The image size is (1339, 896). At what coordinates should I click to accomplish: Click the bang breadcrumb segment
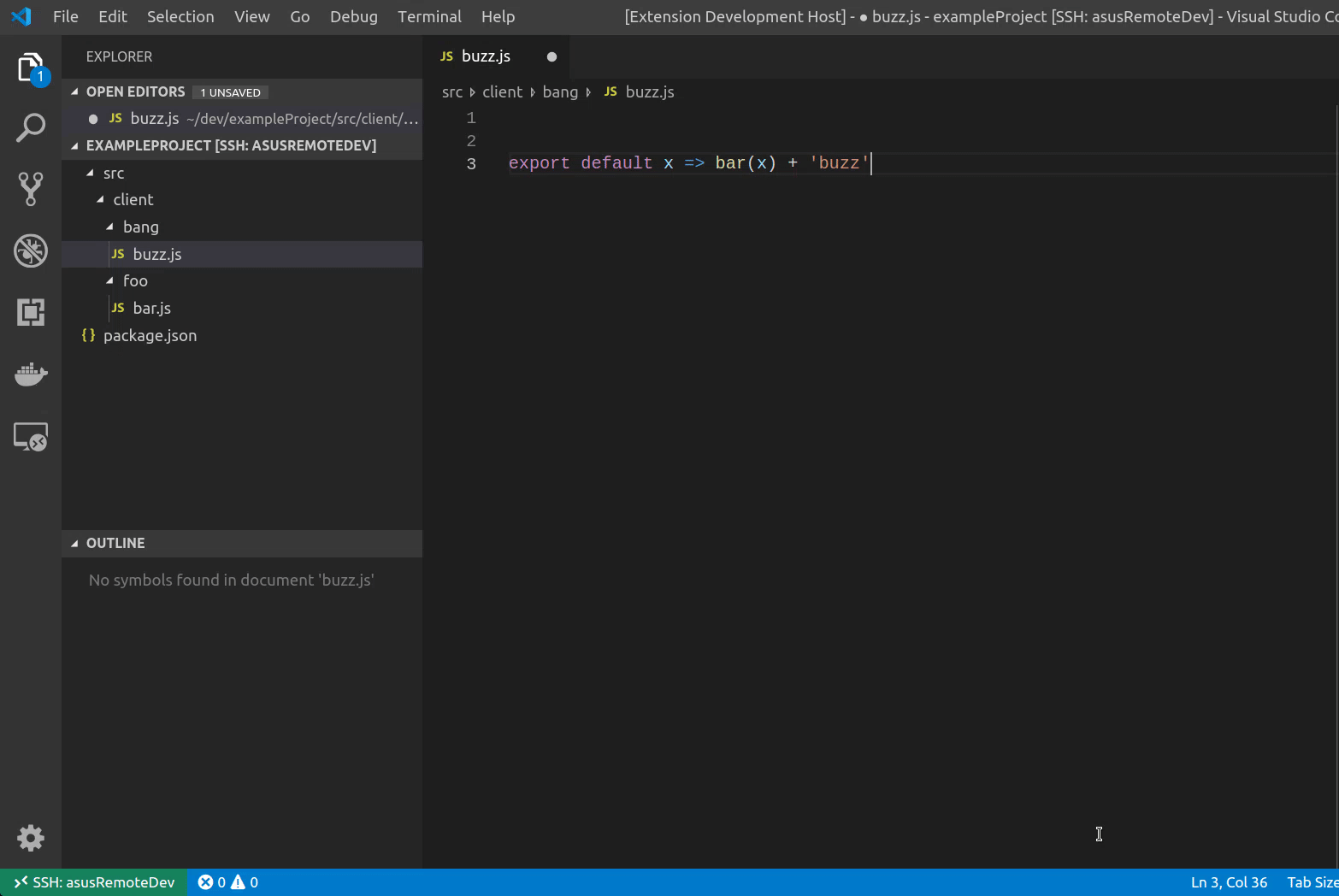click(x=560, y=91)
